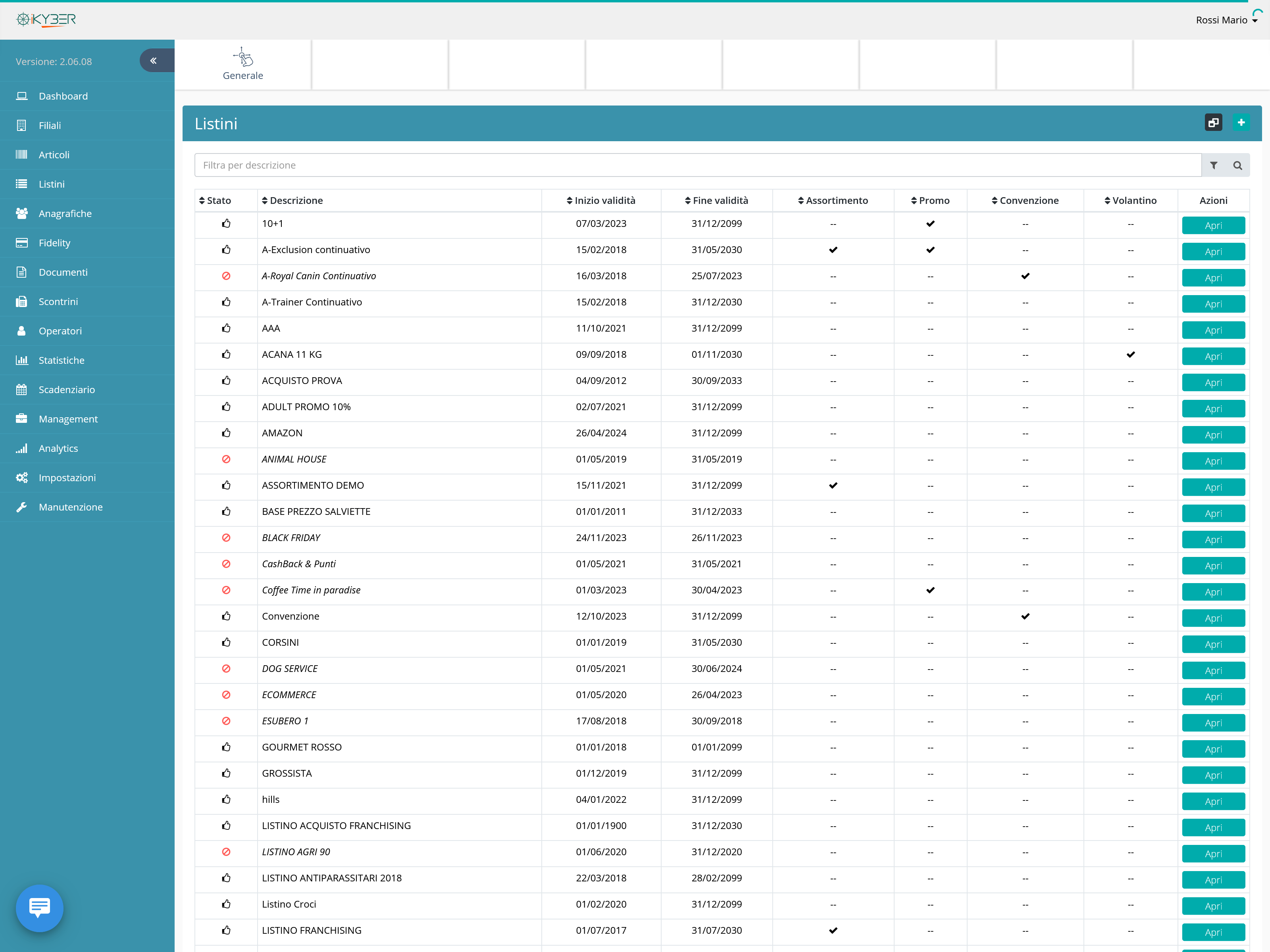Image resolution: width=1270 pixels, height=952 pixels.
Task: Click the Fidelity card icon
Action: [22, 242]
